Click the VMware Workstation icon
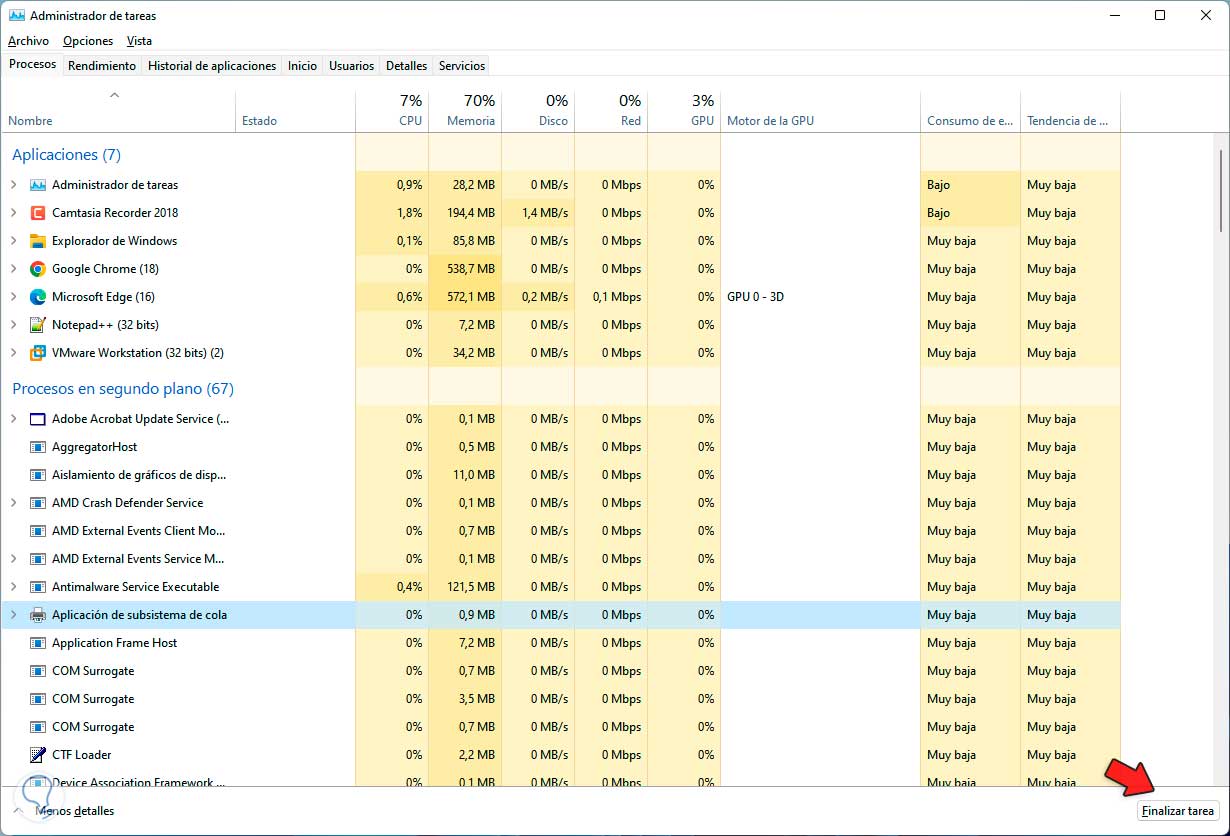This screenshot has height=836, width=1230. click(x=38, y=353)
